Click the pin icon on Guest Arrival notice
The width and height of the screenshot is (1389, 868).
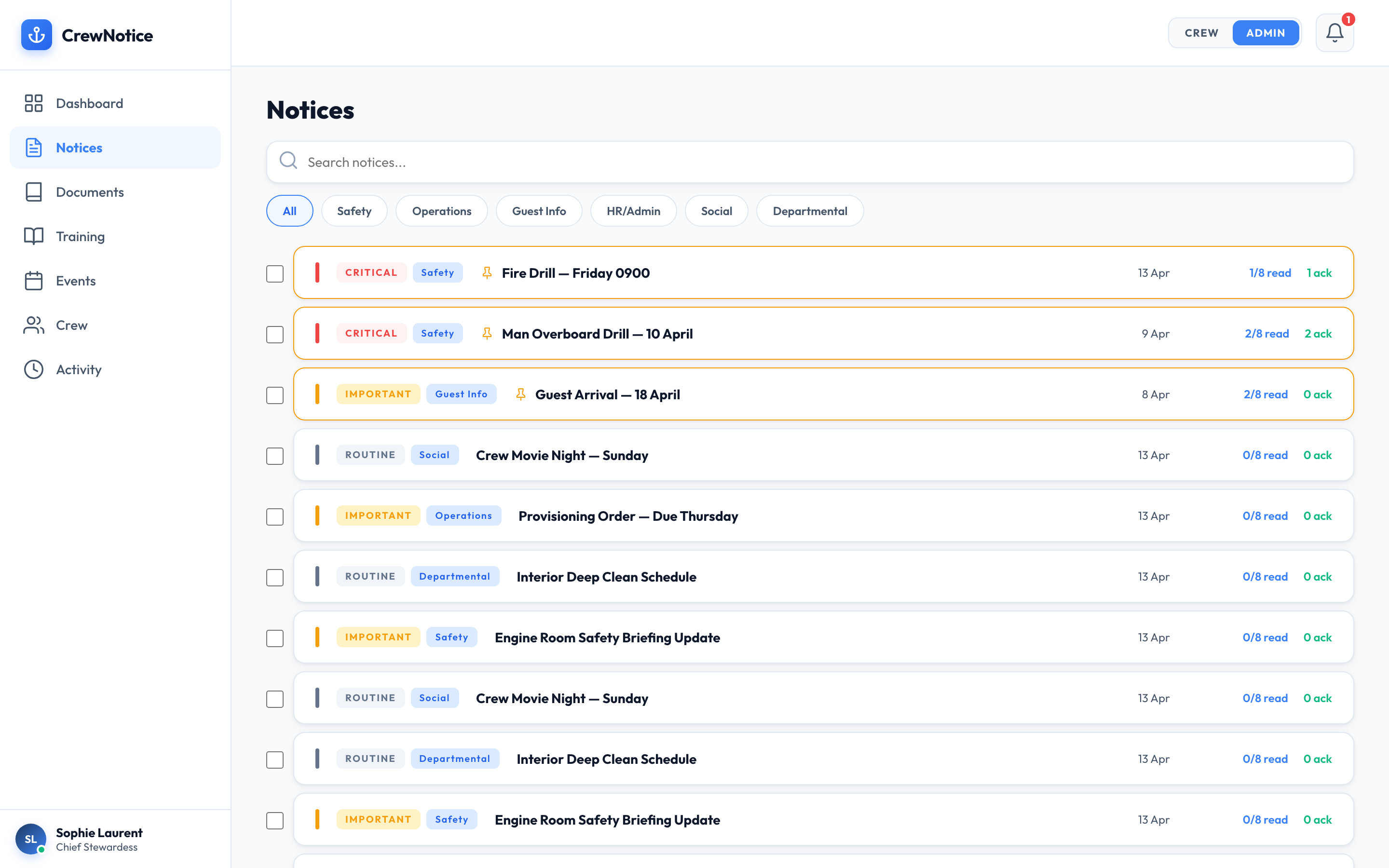click(520, 394)
